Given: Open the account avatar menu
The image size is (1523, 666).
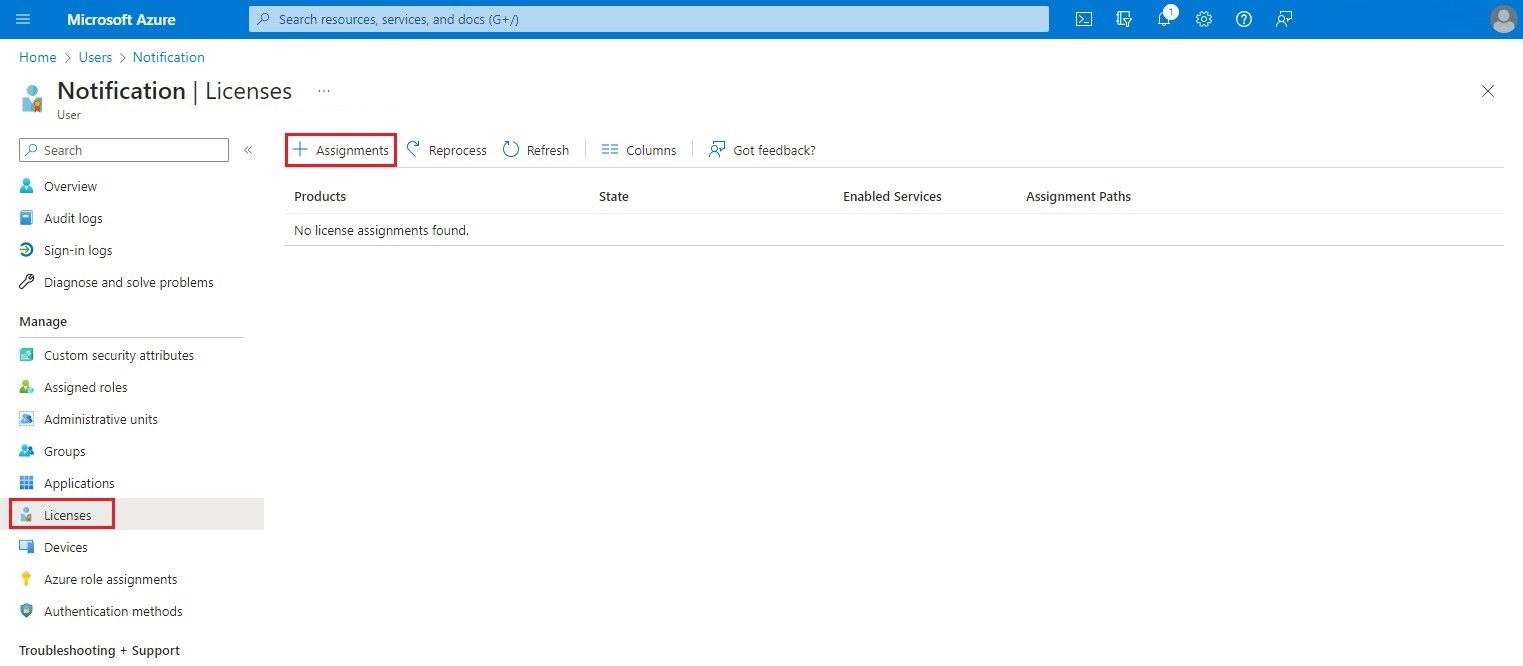Looking at the screenshot, I should (1503, 19).
